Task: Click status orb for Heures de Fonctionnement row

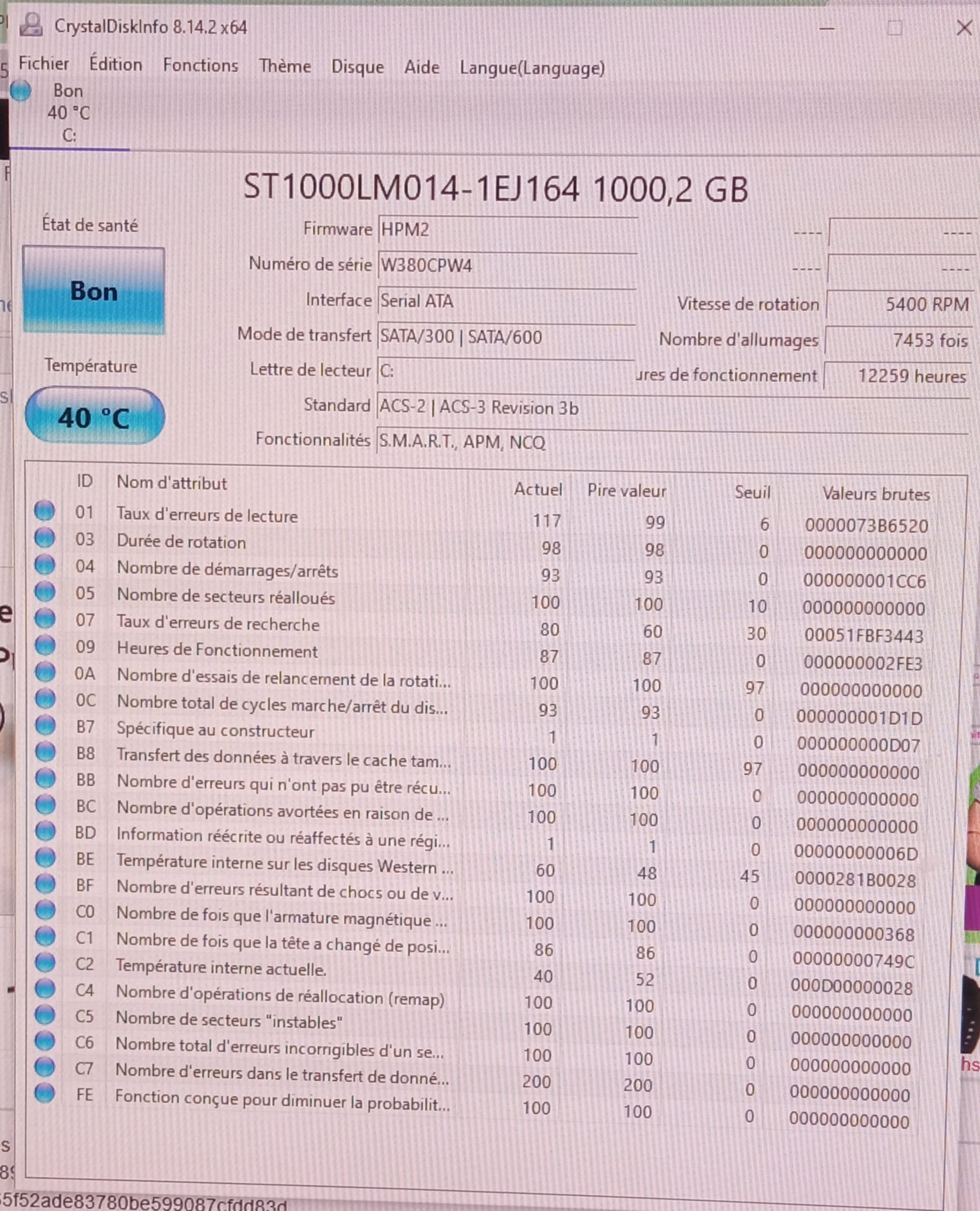Action: (x=44, y=646)
